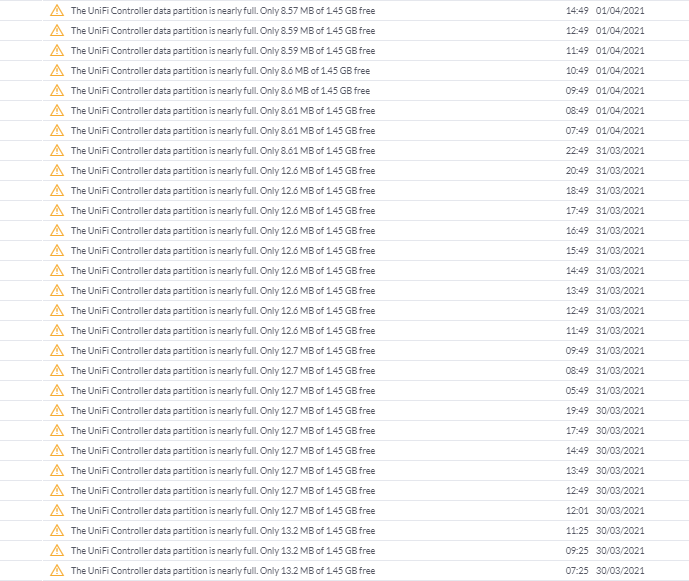Click the 15:49 timestamp
689x581 pixels.
tap(577, 250)
